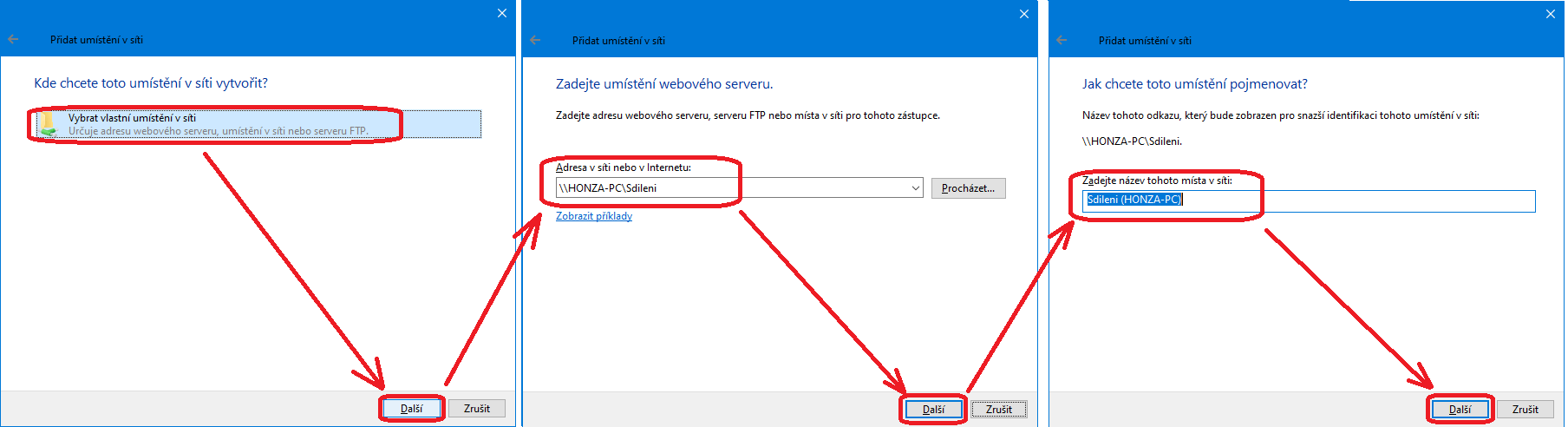Click Další in the third window

1460,409
